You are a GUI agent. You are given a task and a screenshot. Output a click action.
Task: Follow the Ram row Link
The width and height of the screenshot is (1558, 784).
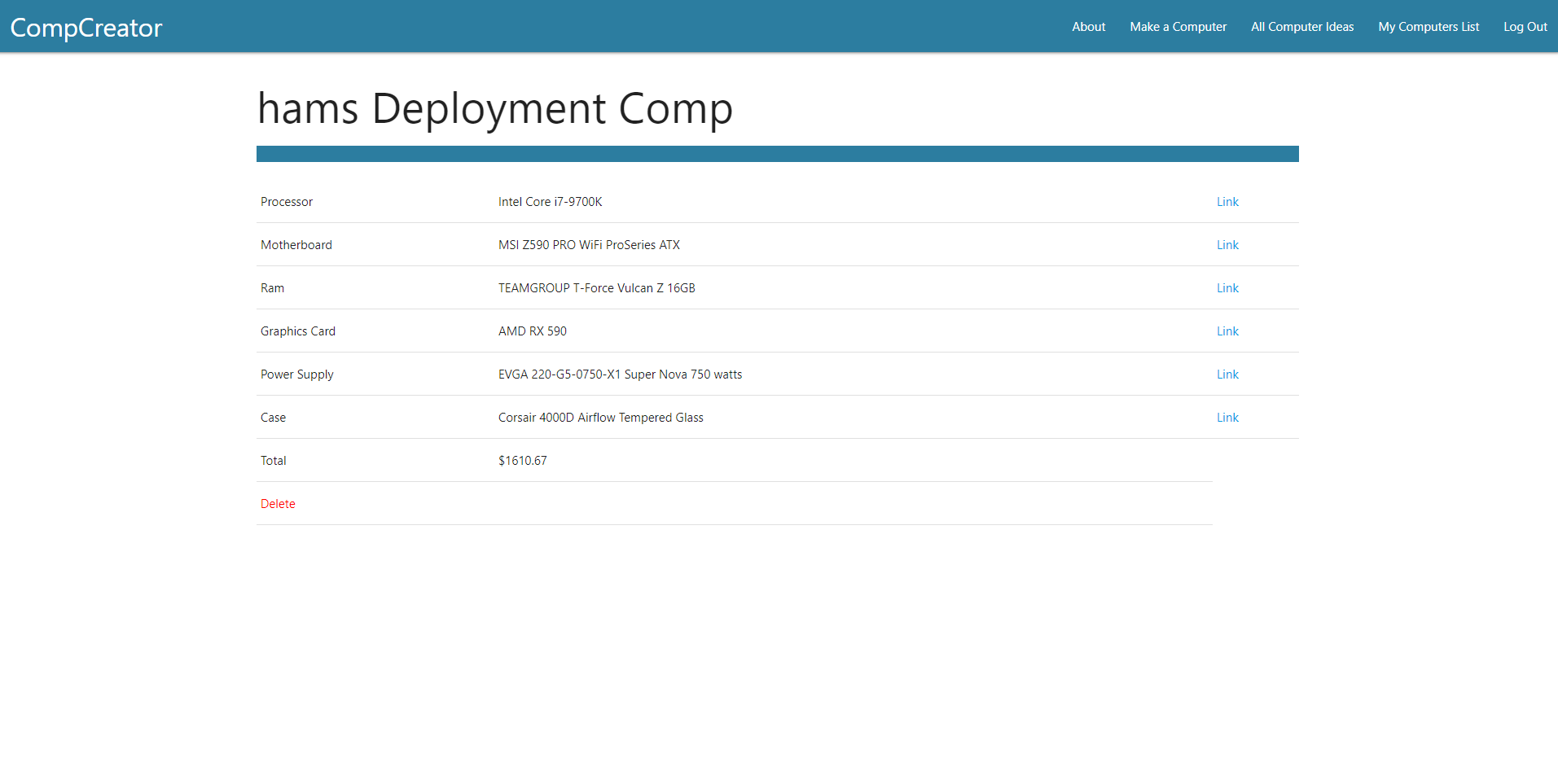(1227, 288)
